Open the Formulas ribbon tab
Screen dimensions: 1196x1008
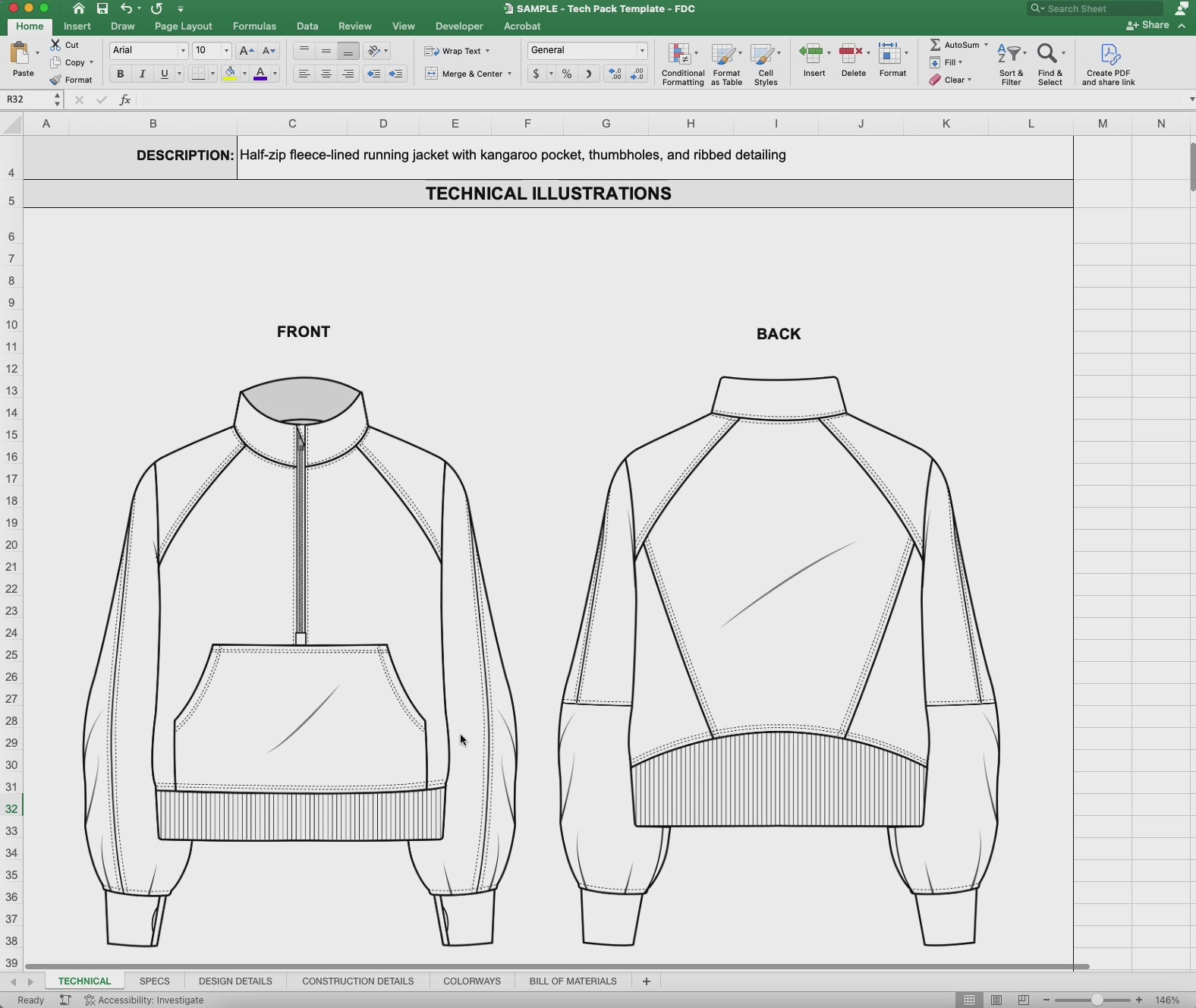click(x=254, y=26)
